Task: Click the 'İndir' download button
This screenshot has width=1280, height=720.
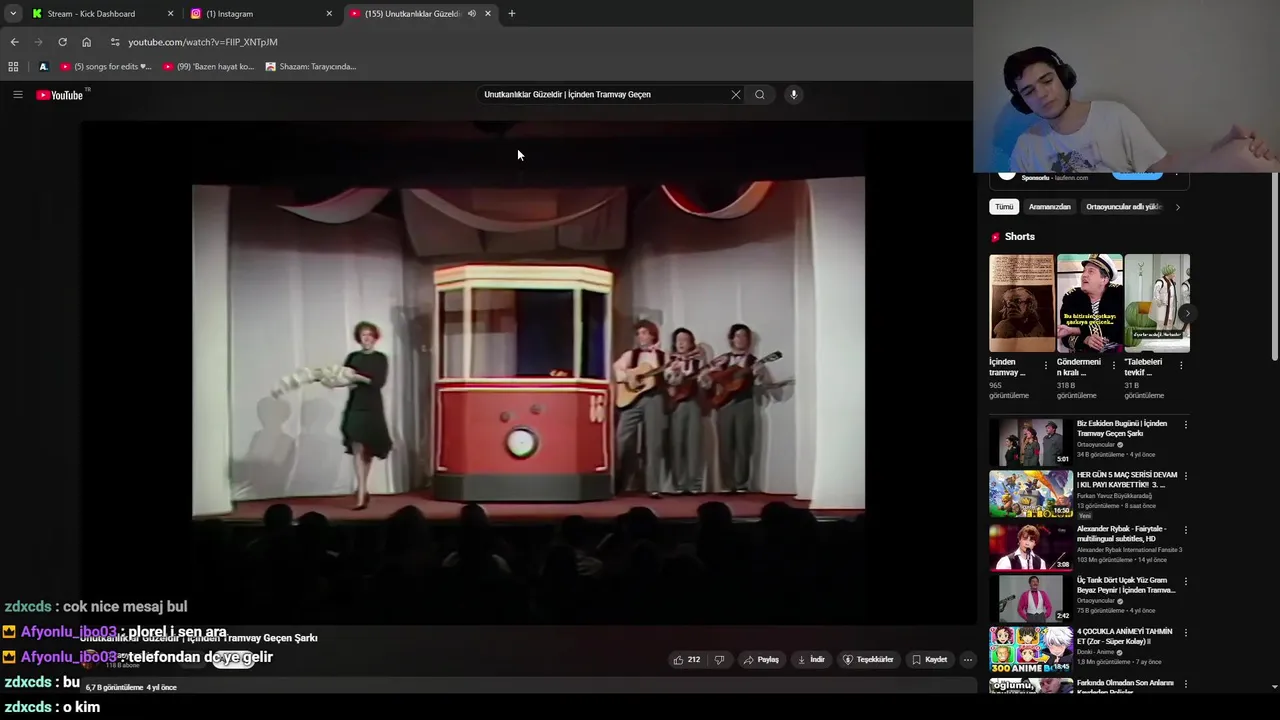Action: point(811,660)
